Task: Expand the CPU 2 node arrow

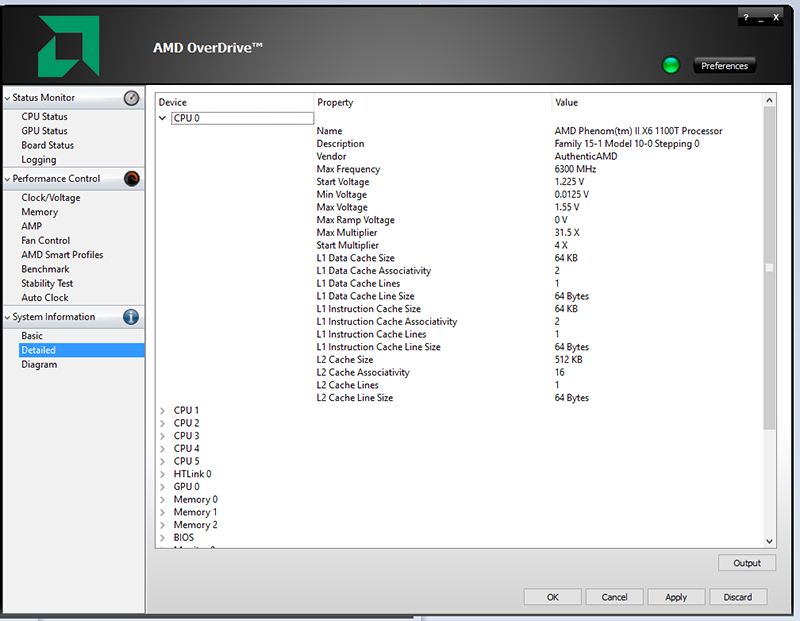Action: (x=163, y=424)
